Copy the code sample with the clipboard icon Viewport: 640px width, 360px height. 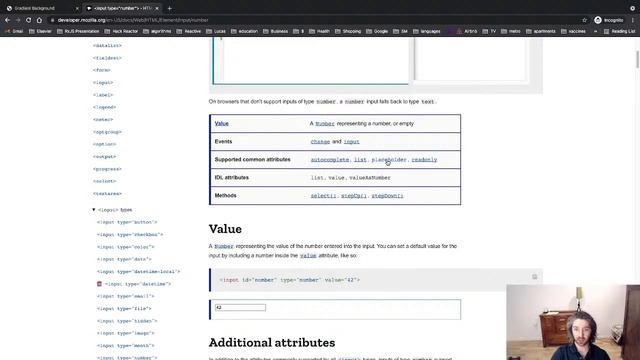tap(535, 277)
